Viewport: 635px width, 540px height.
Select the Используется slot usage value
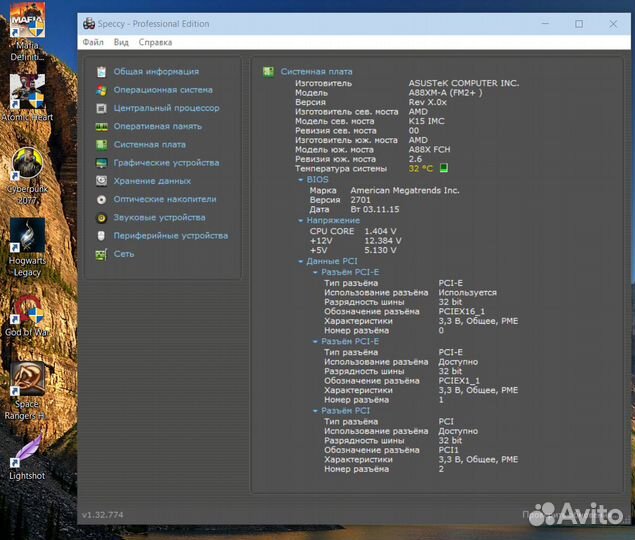coord(467,292)
